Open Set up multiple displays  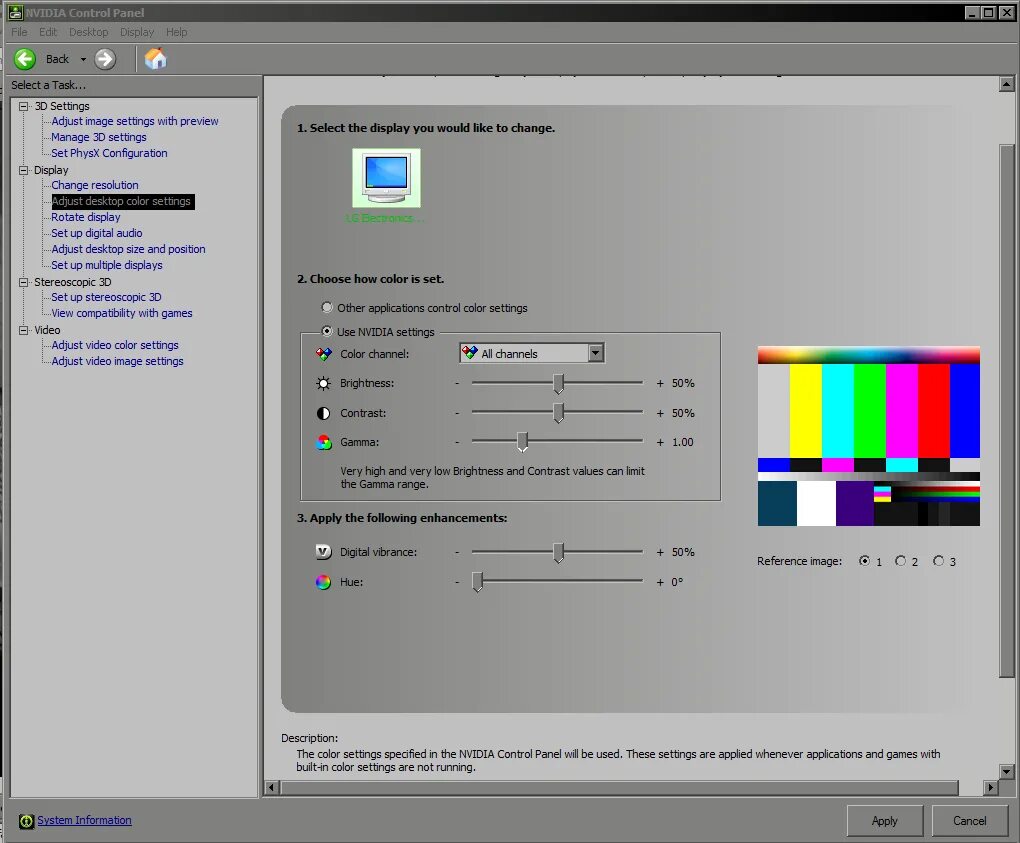[107, 265]
